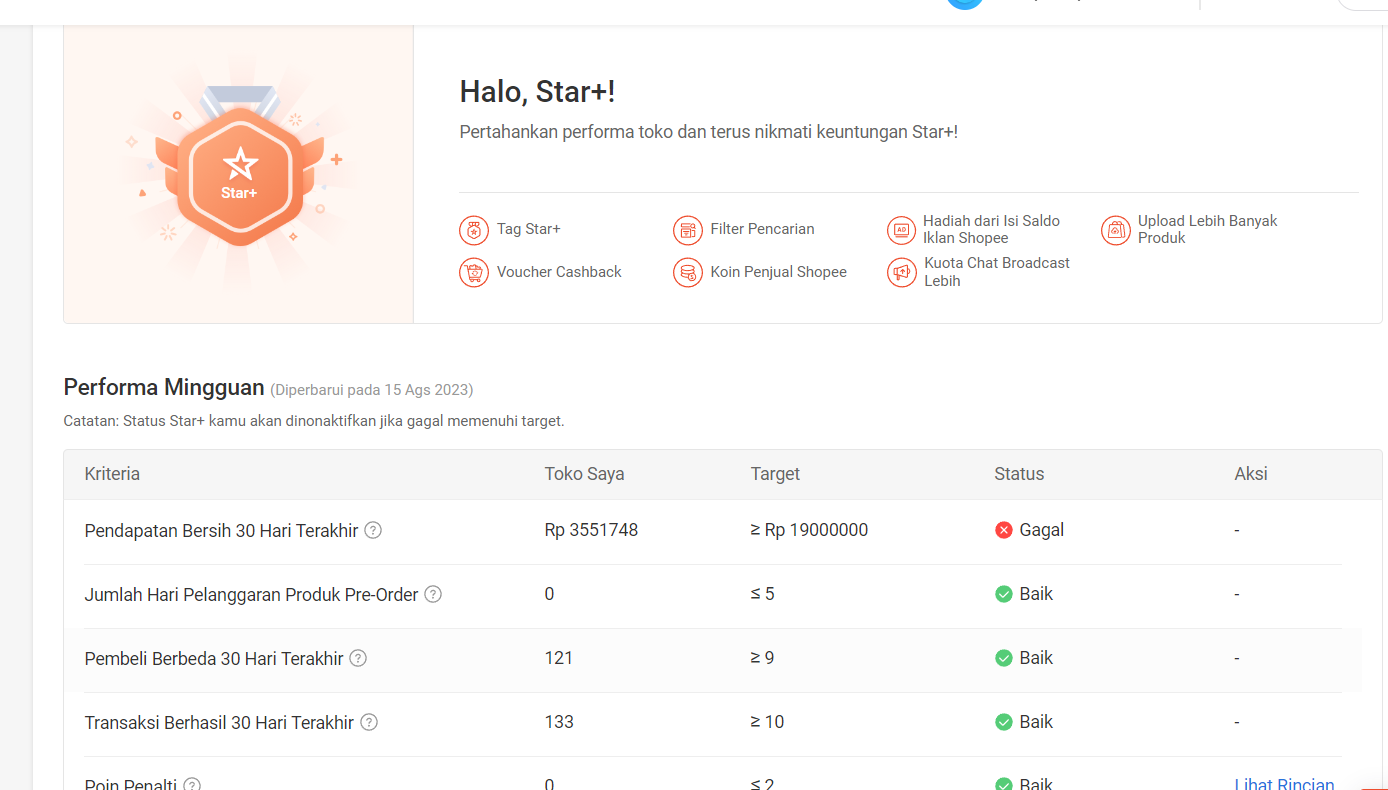Click green check icon in Pembeli Berbeda row
The width and height of the screenshot is (1388, 790).
1004,658
